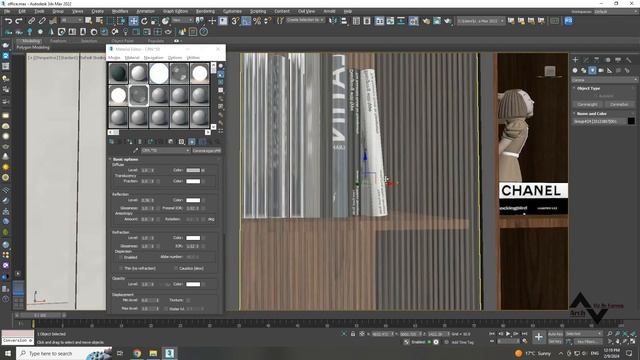Click the Play Animation button
640x360 pixels.
[508, 334]
